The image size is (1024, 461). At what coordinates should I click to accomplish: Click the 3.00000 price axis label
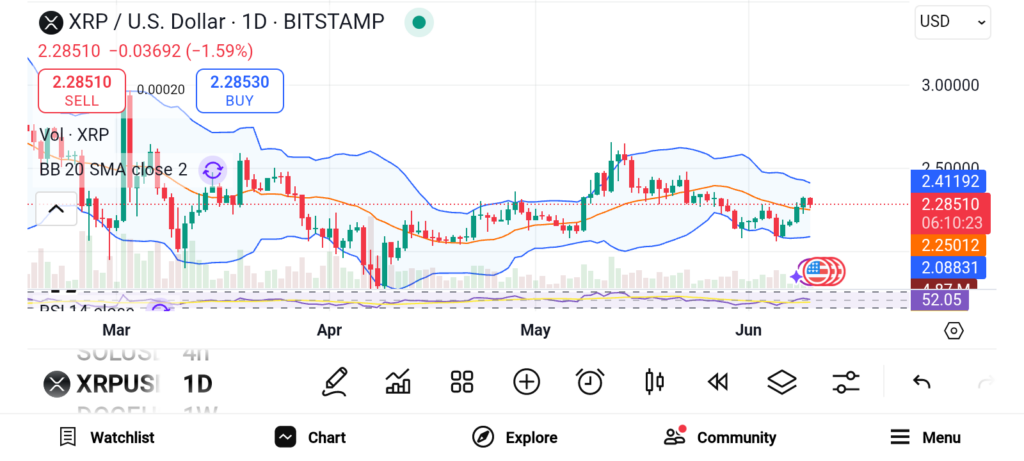(x=950, y=86)
